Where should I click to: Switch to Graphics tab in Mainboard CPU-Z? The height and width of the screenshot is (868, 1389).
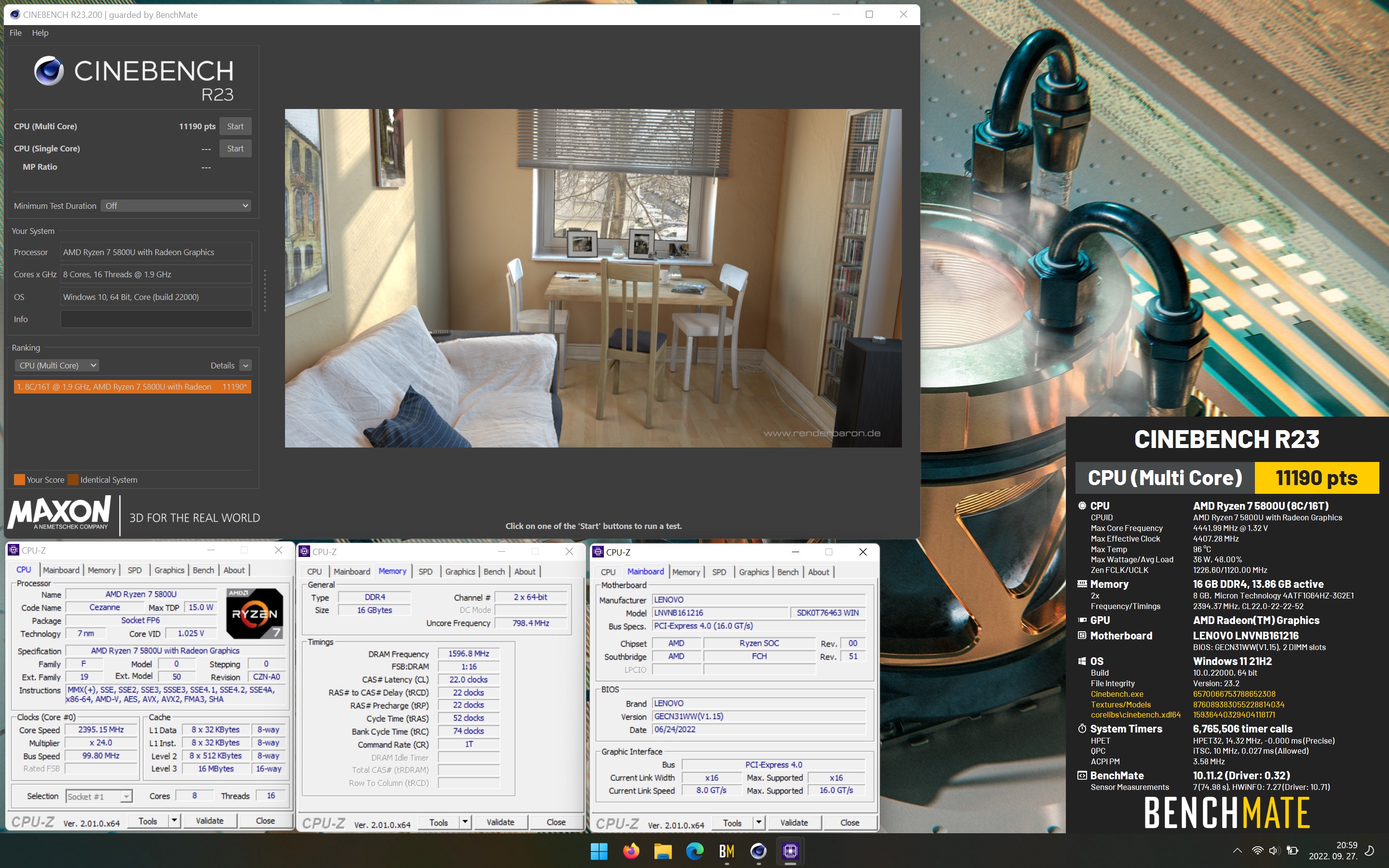click(754, 572)
